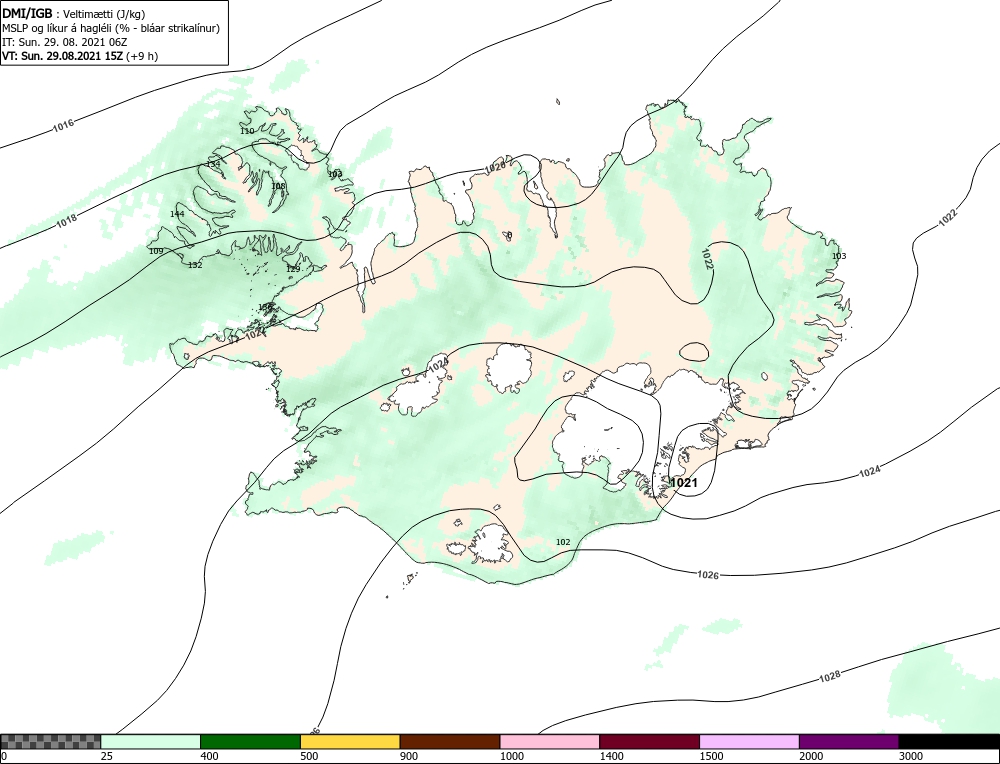Click the value 102 near the south coast
The image size is (1000, 764).
pos(563,542)
